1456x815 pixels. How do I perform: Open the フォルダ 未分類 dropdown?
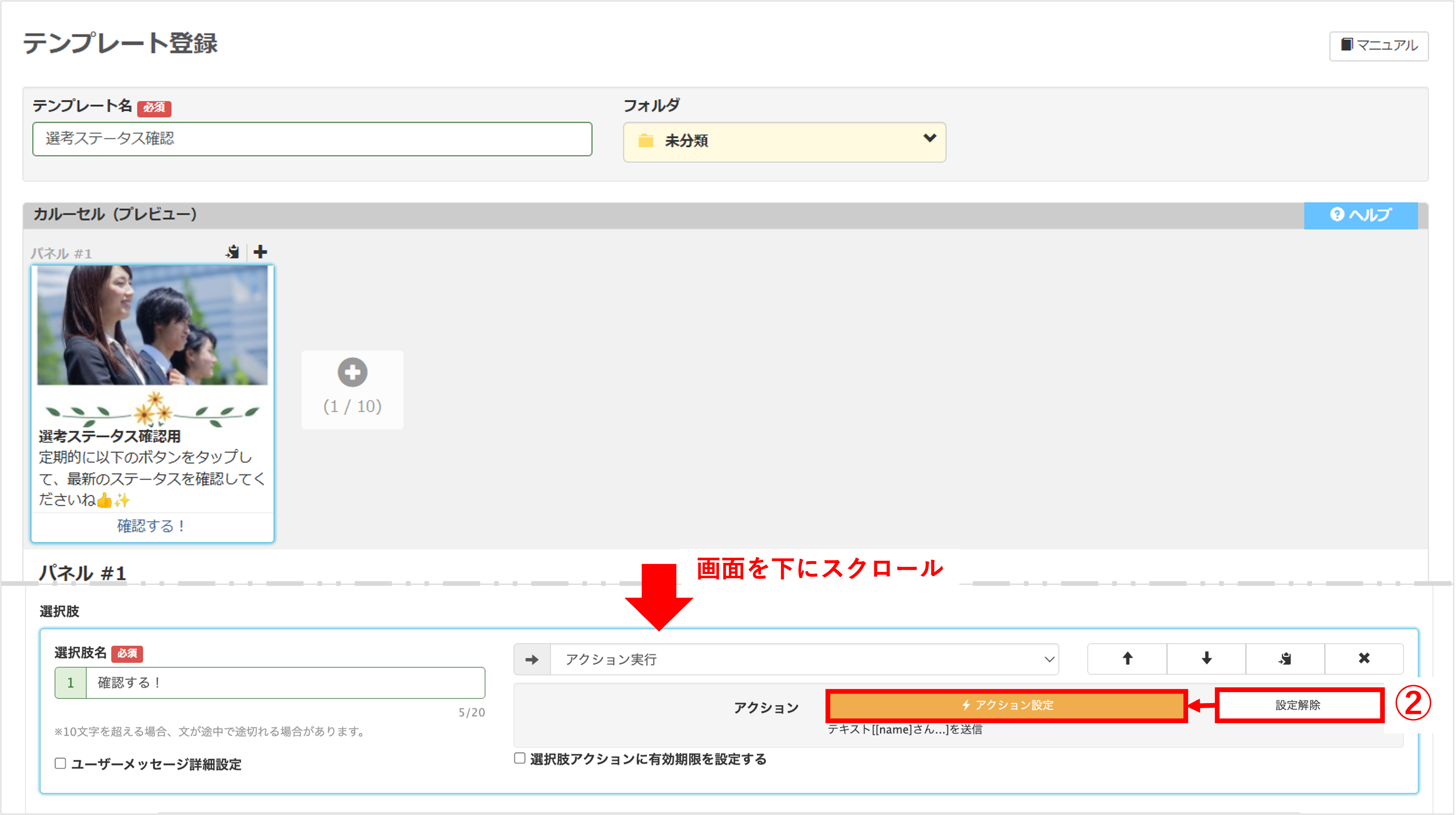784,142
